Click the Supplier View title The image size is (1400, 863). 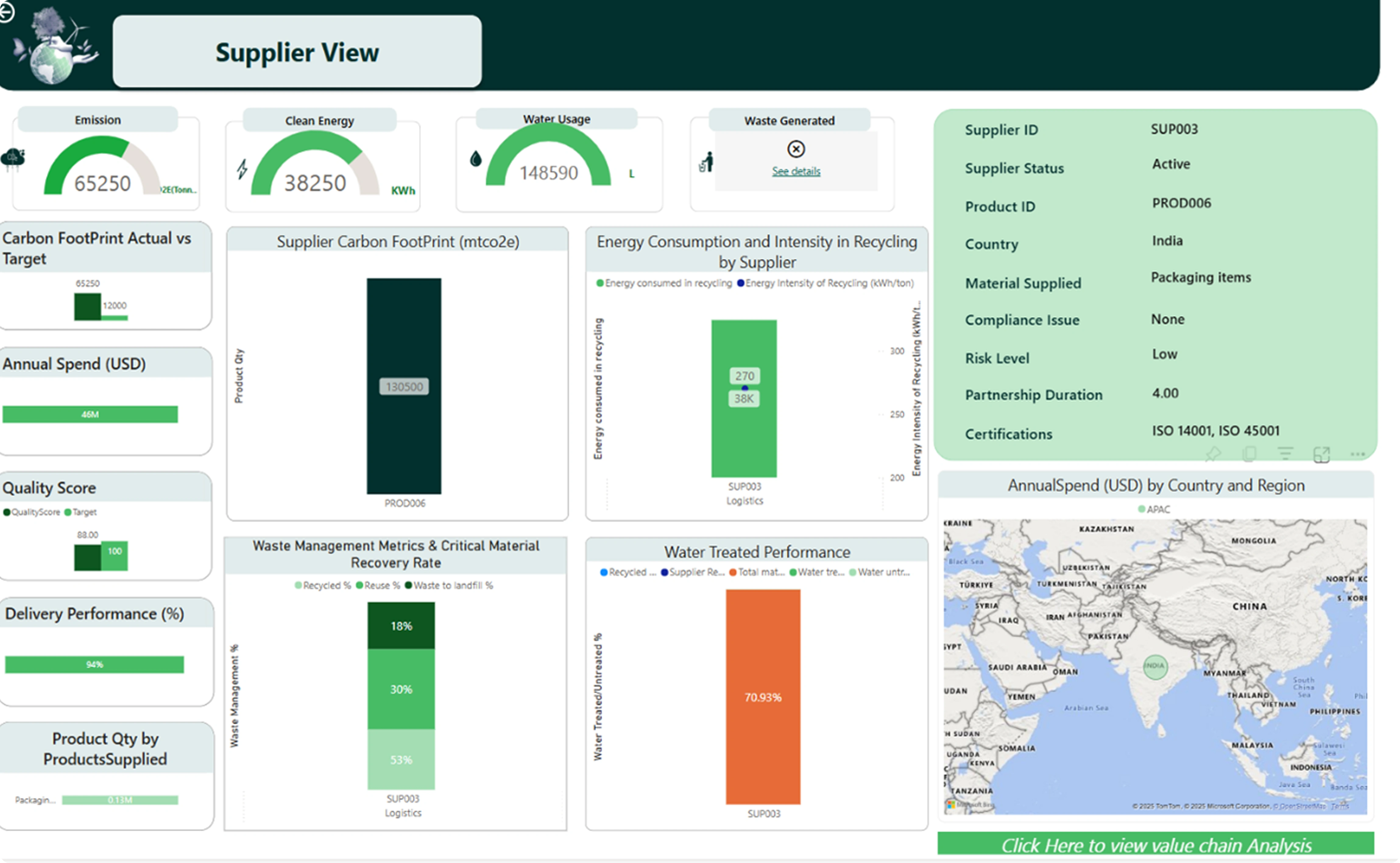[x=297, y=52]
